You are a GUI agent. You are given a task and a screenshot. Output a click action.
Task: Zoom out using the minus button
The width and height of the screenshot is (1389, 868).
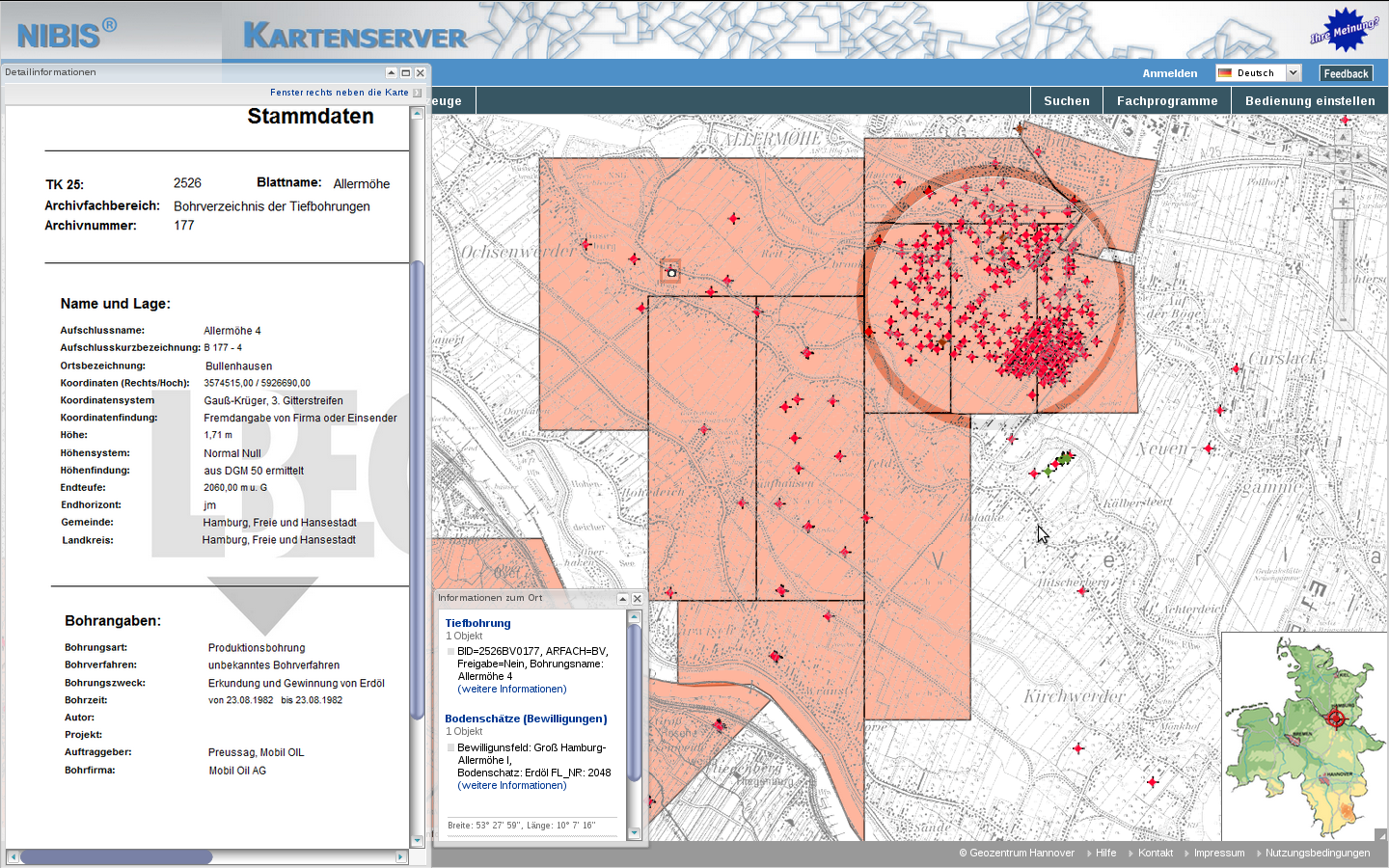pyautogui.click(x=1343, y=319)
